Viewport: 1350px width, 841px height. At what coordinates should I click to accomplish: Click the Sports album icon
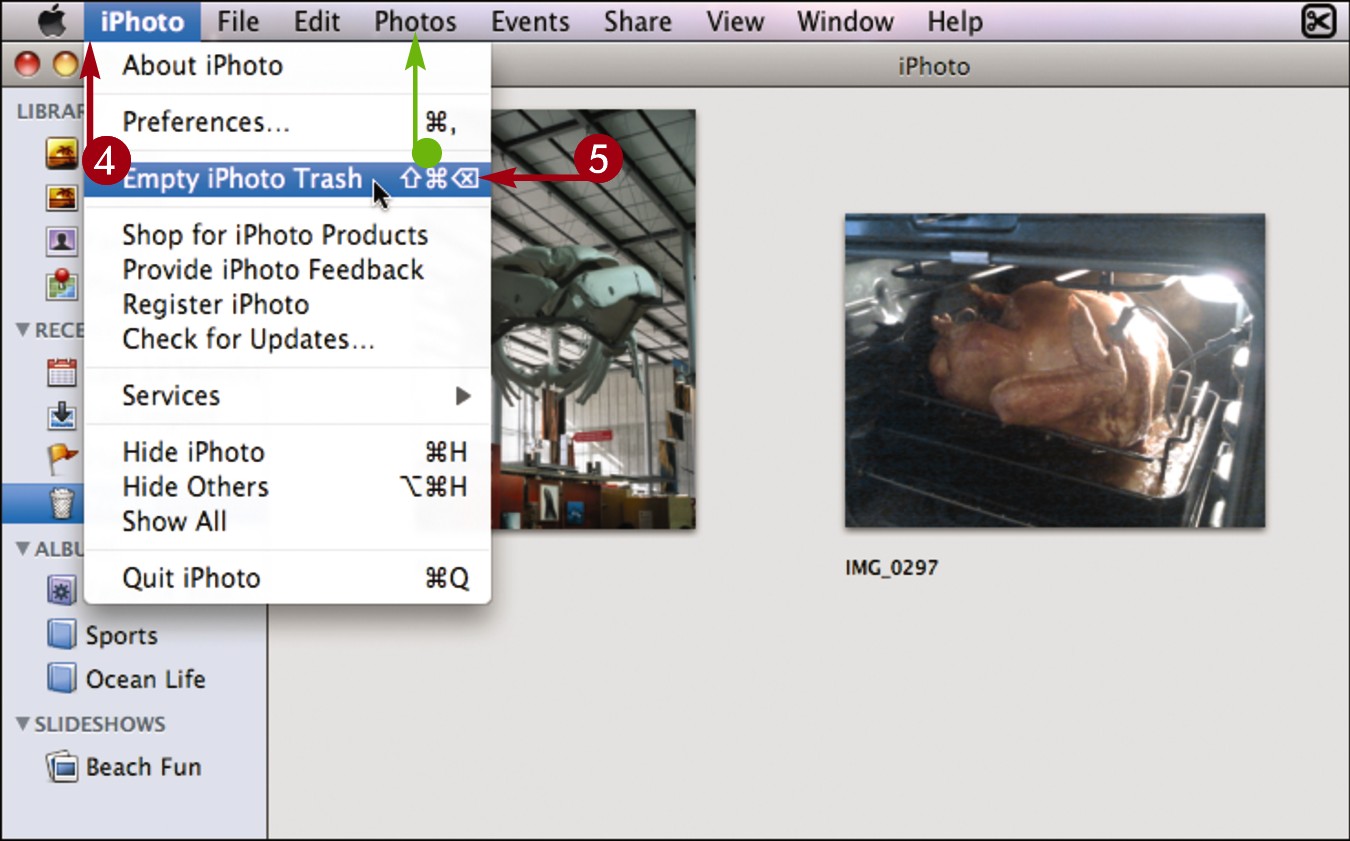(62, 635)
